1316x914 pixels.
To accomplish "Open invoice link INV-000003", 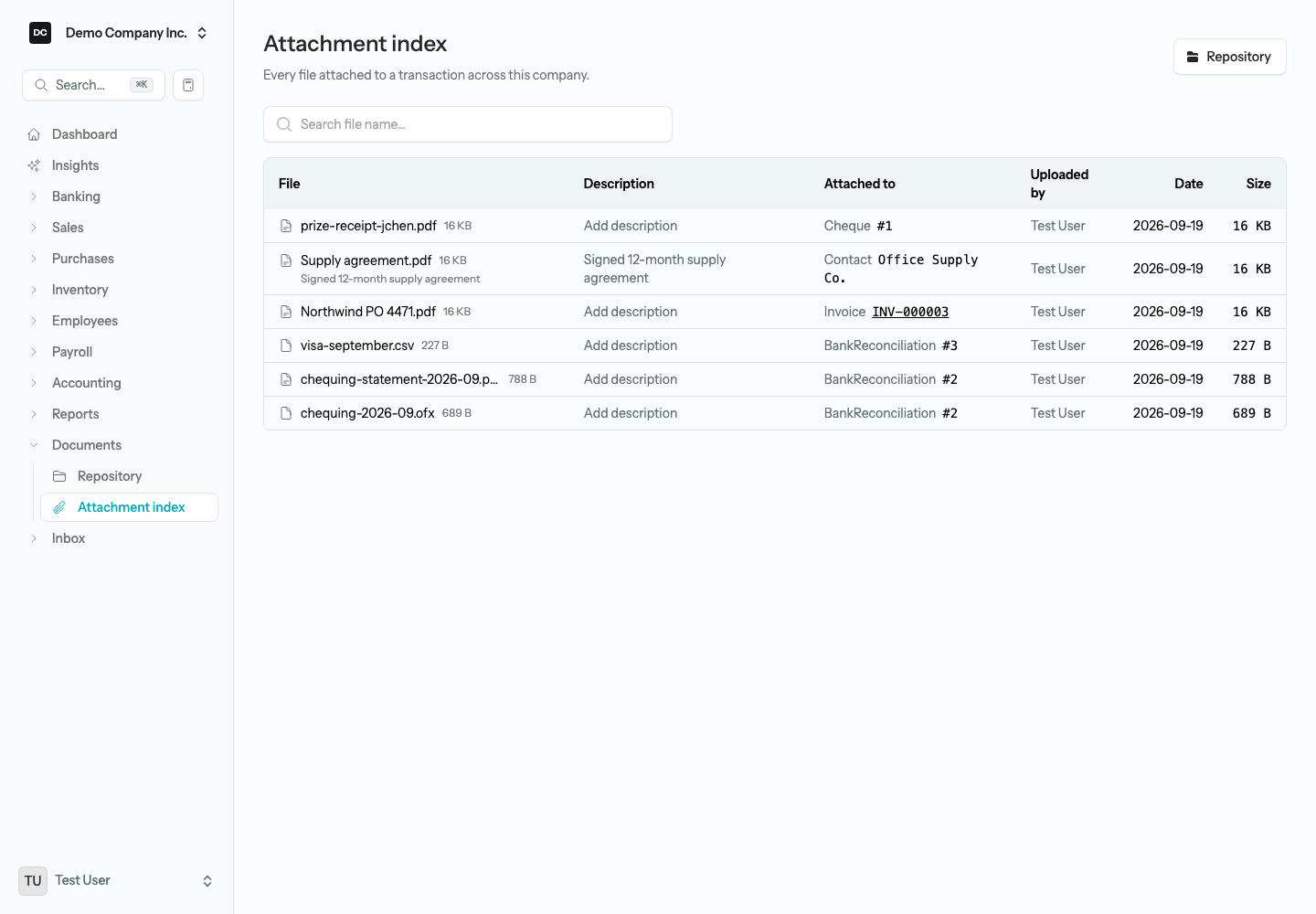I will pos(910,312).
